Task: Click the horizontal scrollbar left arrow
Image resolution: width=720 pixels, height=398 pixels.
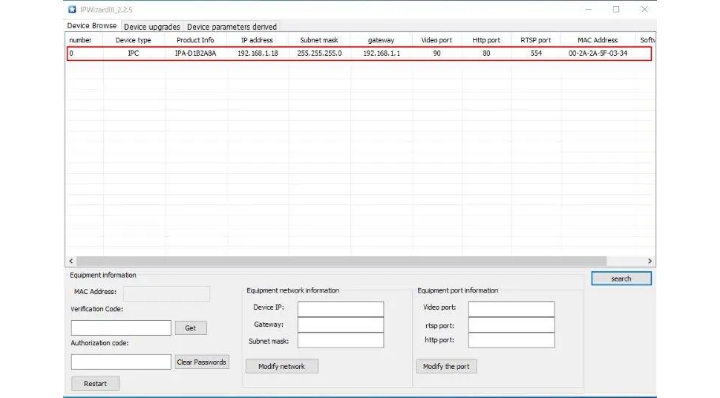Action: click(71, 261)
